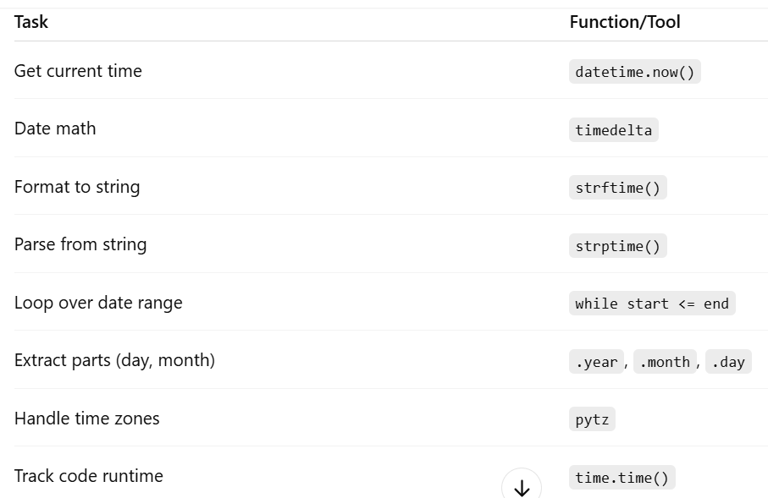Click the pytz code chip

coord(592,420)
